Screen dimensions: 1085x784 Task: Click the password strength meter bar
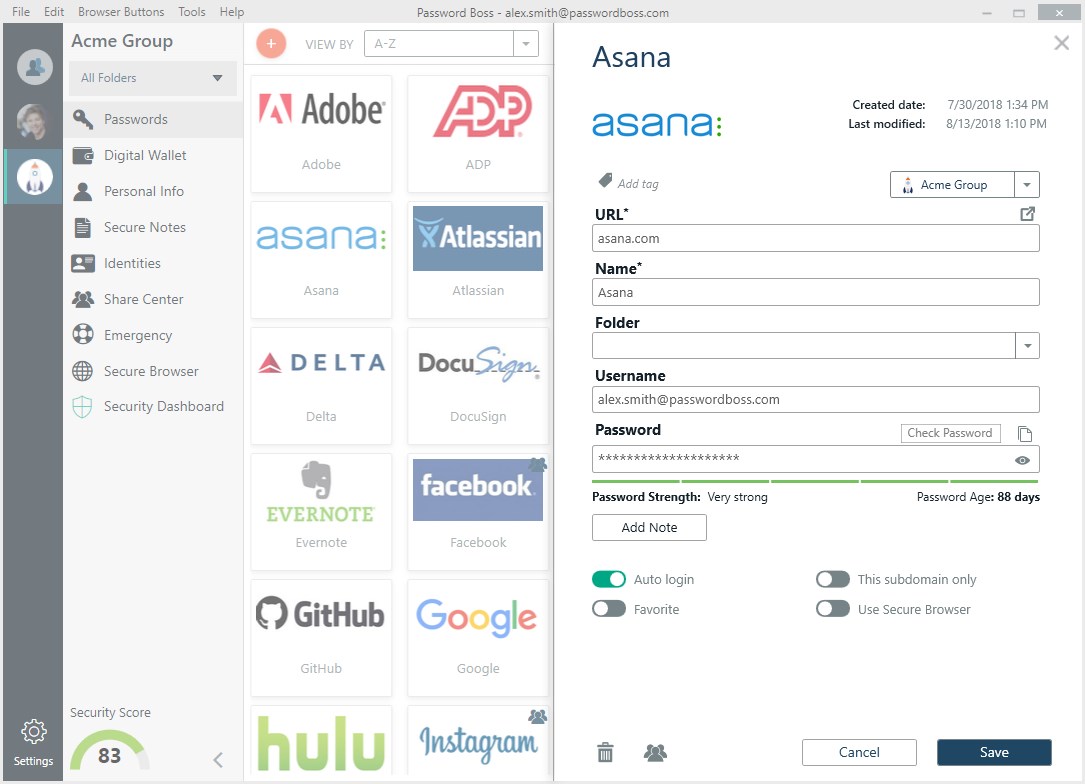tap(815, 481)
